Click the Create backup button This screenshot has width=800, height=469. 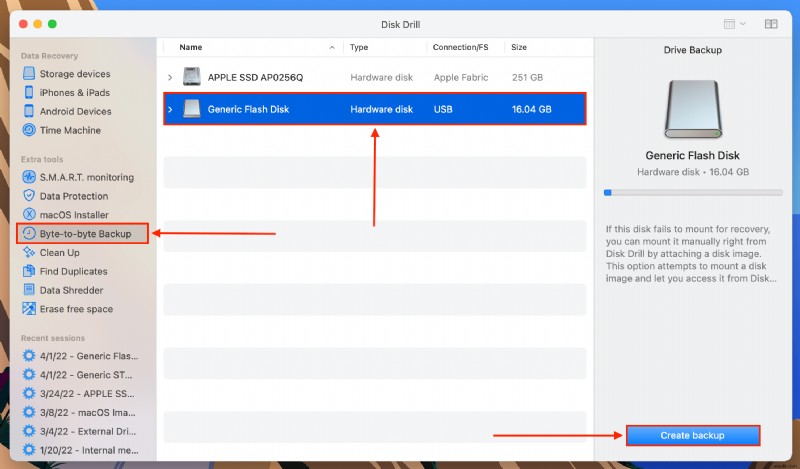tap(693, 435)
